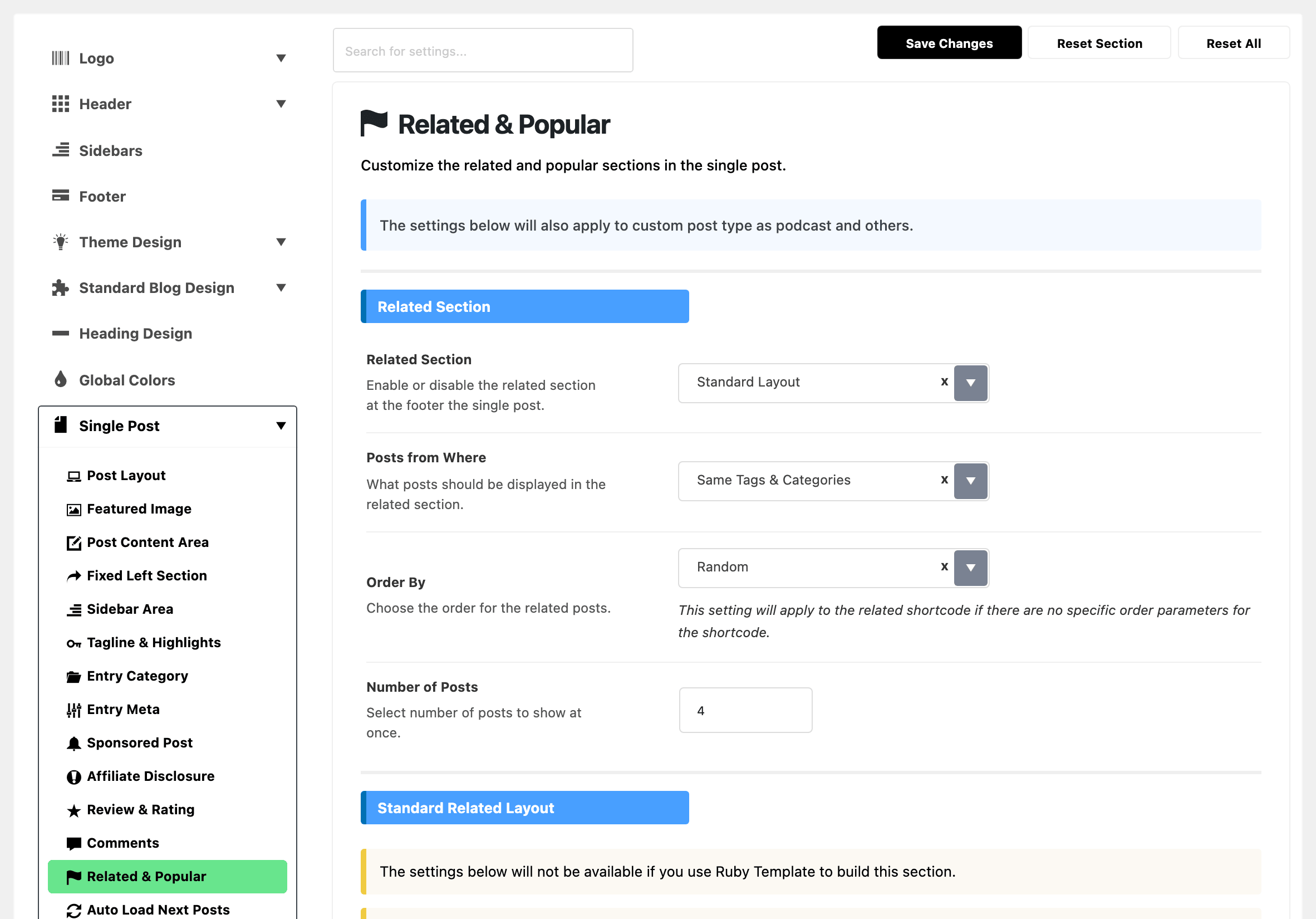
Task: Click the Comments speech bubble icon
Action: pos(74,843)
